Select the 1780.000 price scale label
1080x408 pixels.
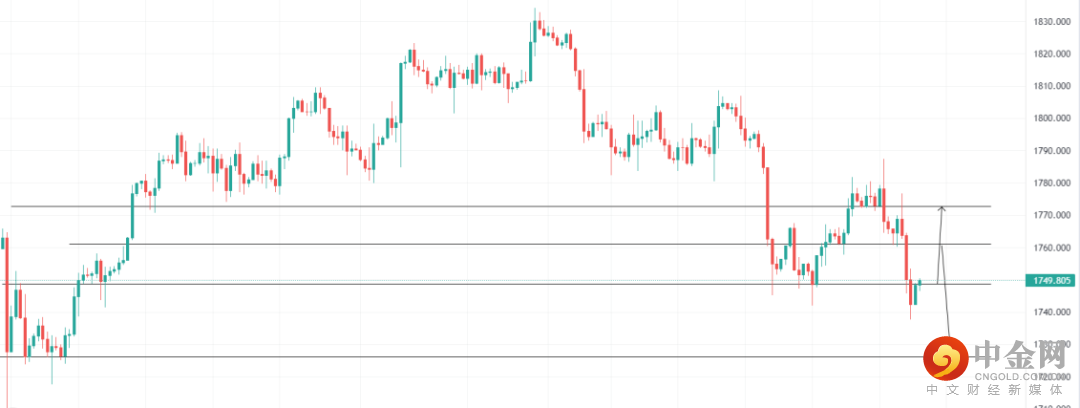click(x=1049, y=183)
